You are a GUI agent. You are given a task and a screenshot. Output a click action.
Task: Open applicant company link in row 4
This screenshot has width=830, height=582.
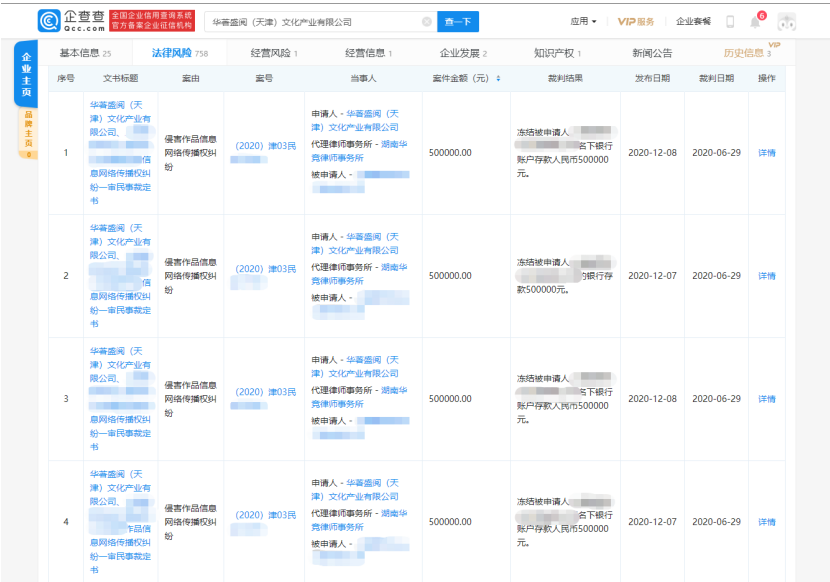pos(355,490)
